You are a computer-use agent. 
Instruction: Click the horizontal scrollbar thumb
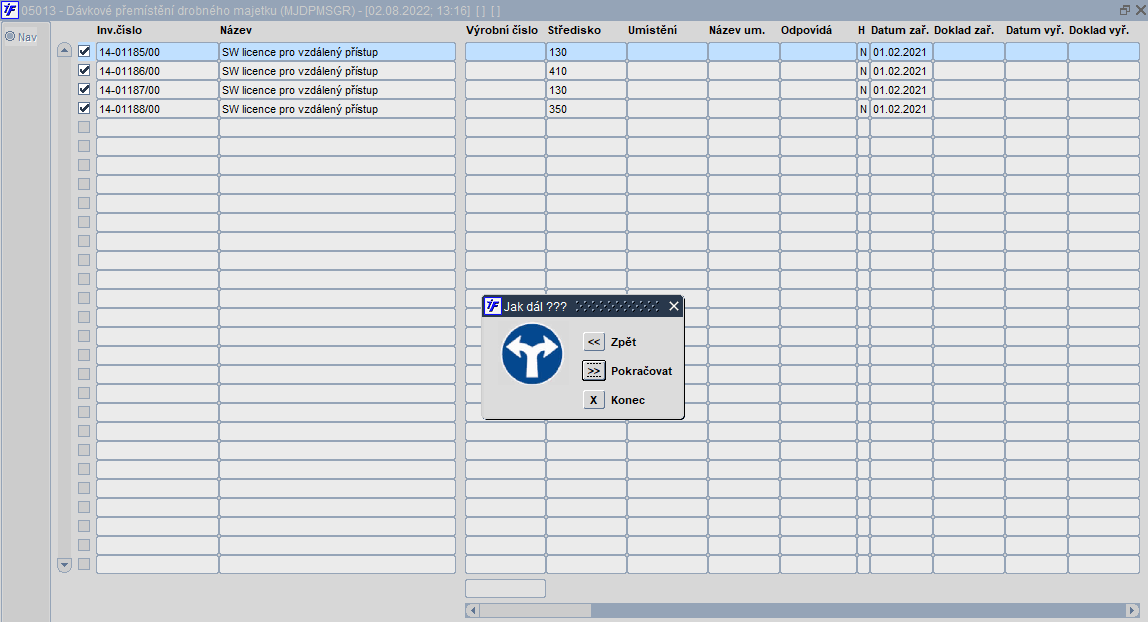click(535, 610)
